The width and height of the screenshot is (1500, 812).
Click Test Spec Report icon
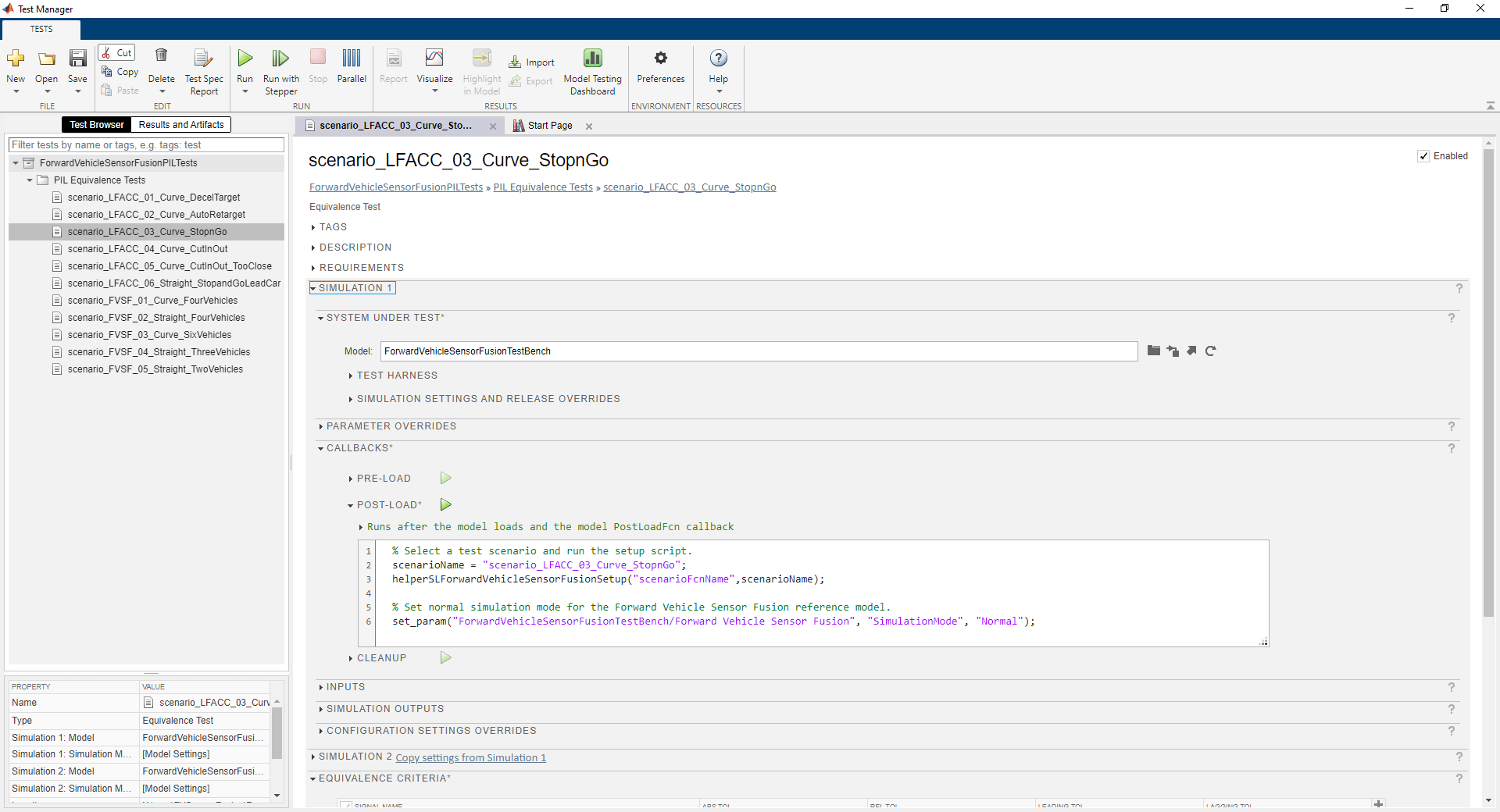pos(203,59)
